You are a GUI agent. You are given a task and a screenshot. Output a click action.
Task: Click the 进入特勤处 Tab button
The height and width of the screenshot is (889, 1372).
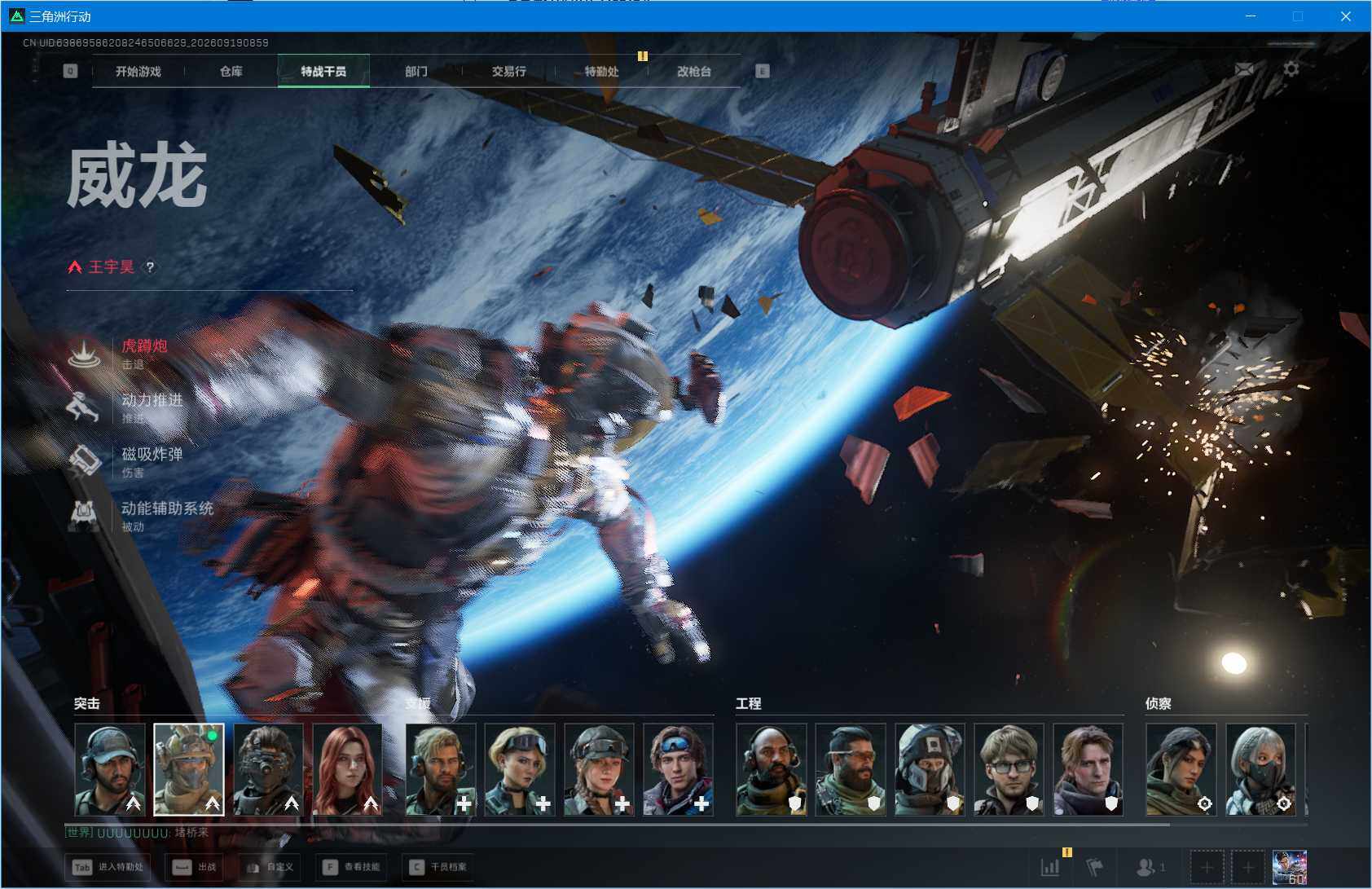tap(108, 867)
